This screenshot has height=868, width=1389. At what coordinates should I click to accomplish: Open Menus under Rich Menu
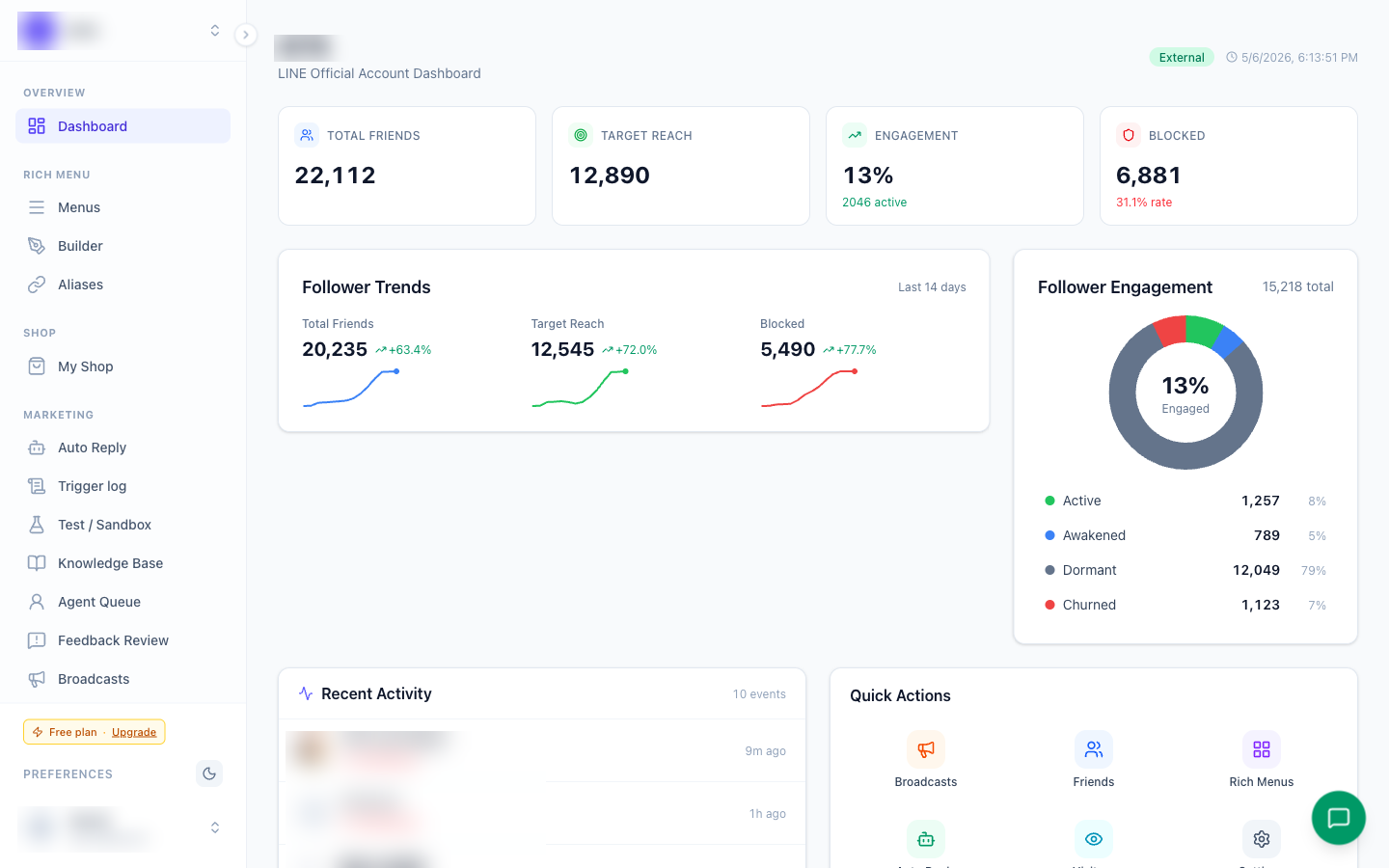click(123, 207)
